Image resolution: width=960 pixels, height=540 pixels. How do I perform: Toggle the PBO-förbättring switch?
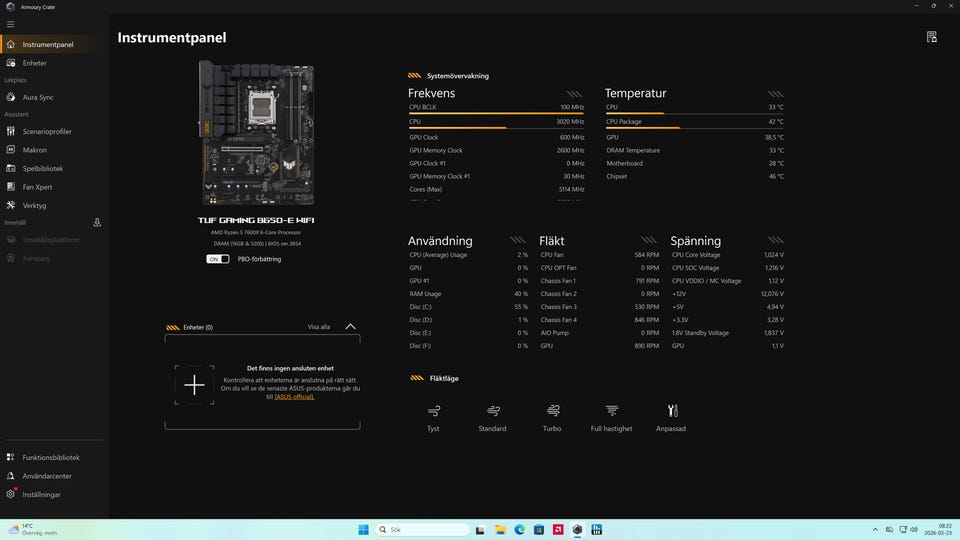pos(217,259)
